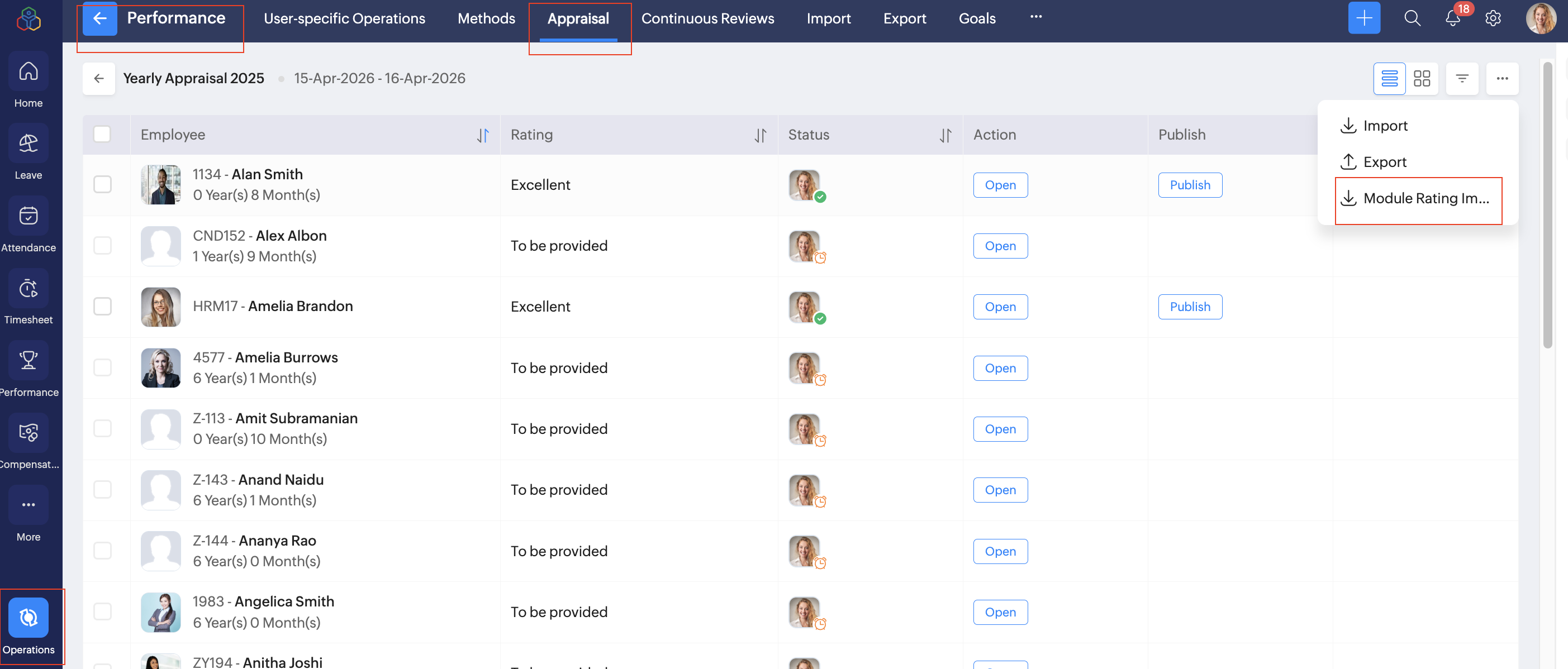Viewport: 1568px width, 669px height.
Task: Go to the Attendance module
Action: tap(28, 216)
